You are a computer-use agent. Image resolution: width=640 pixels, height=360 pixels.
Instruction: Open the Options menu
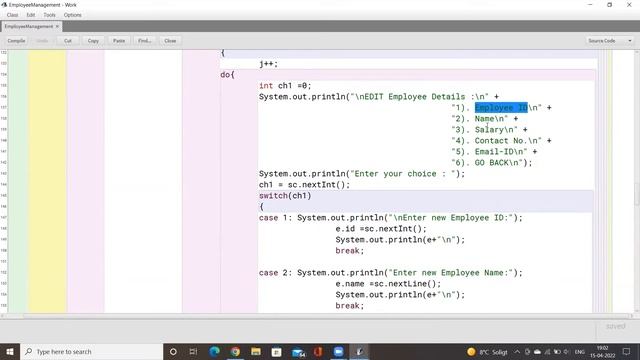pos(73,15)
